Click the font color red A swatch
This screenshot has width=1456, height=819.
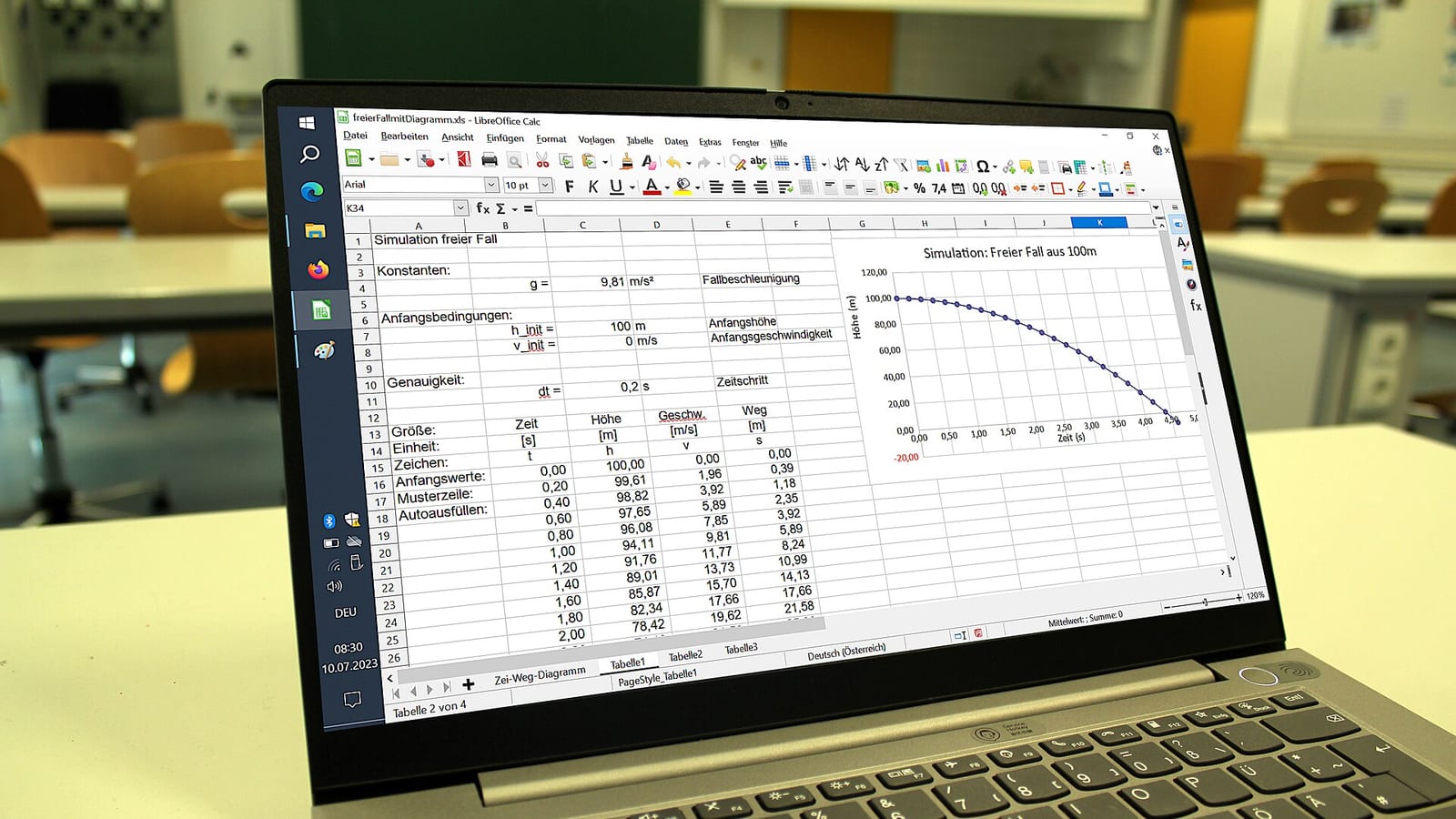[x=652, y=187]
